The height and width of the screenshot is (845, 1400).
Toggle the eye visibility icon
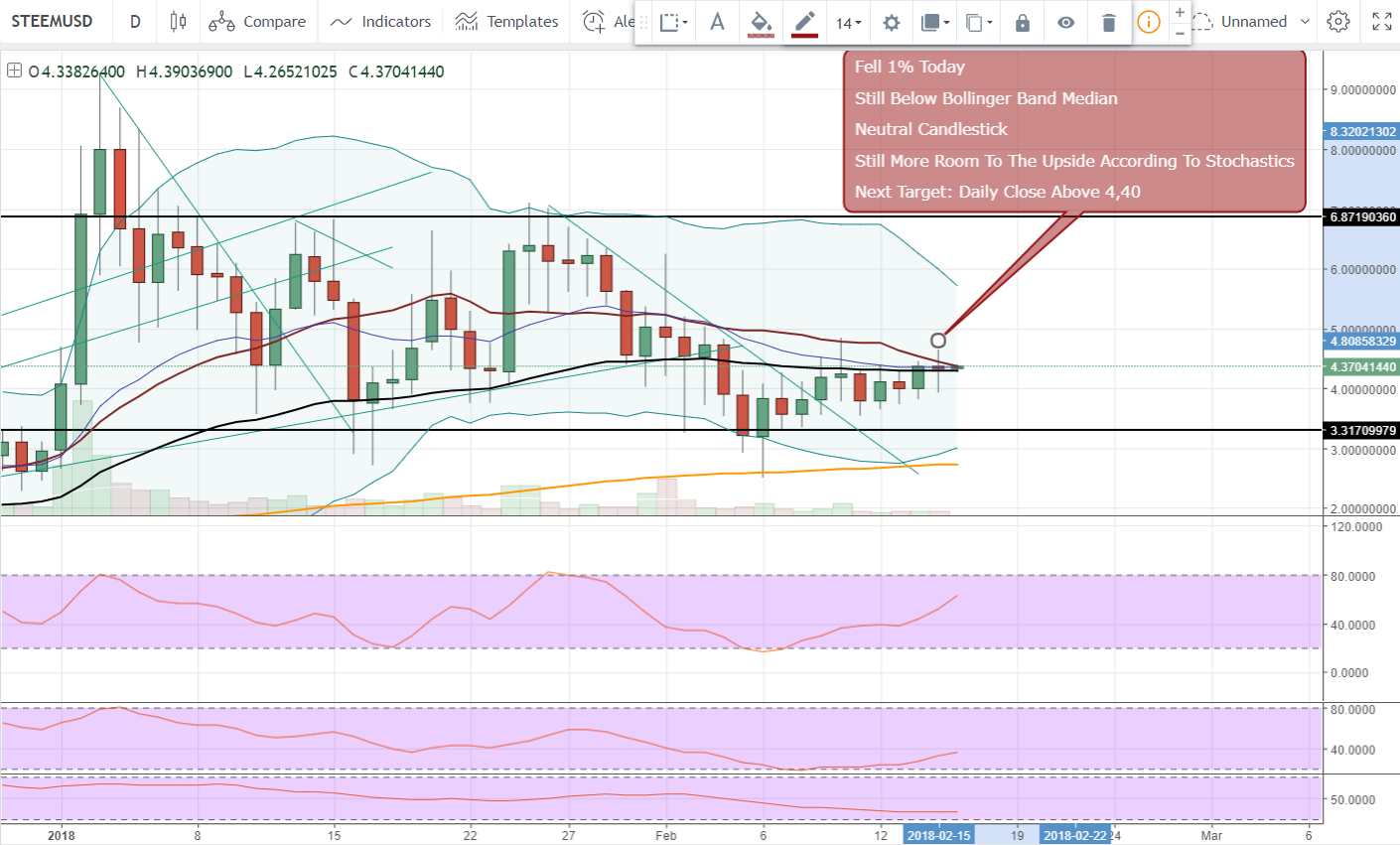pyautogui.click(x=1066, y=22)
